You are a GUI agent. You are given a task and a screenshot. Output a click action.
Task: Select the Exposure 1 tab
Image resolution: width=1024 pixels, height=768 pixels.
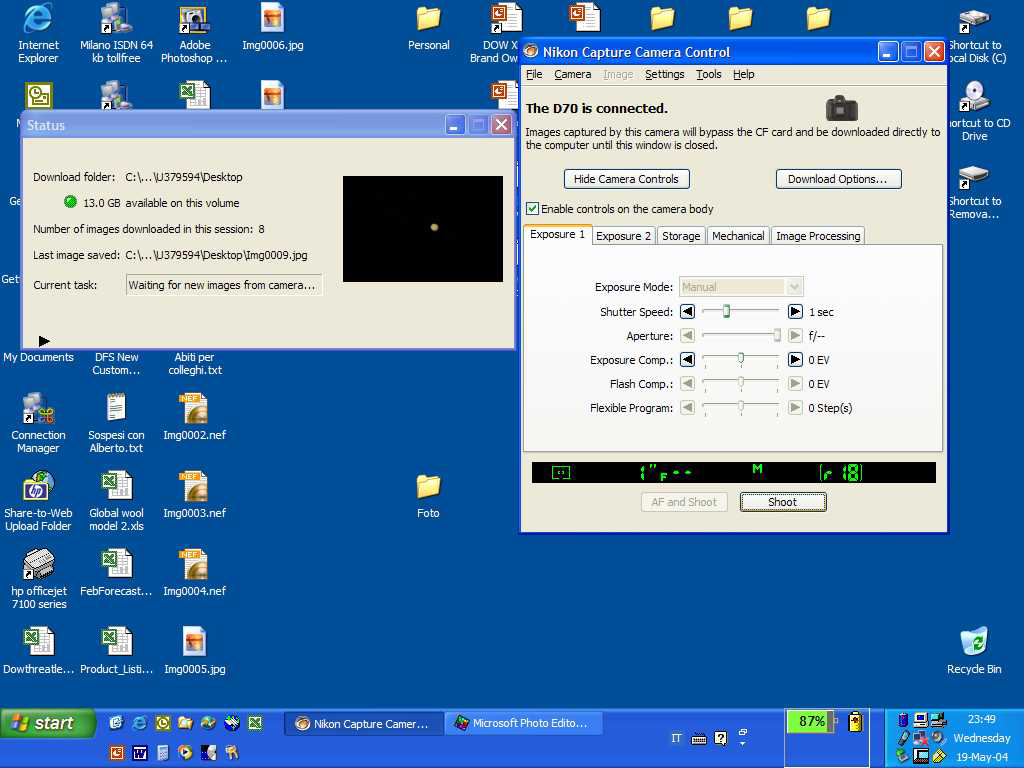[558, 234]
